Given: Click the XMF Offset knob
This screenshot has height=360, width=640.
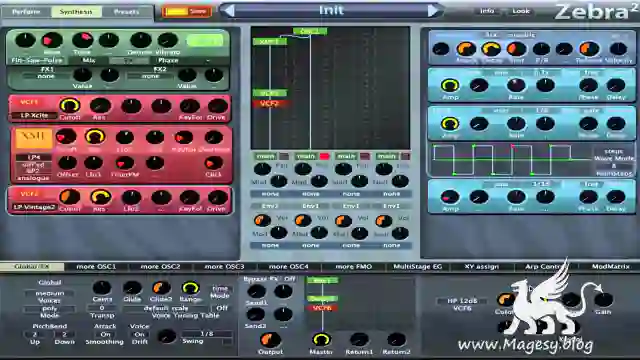Looking at the screenshot, I should click(67, 163).
